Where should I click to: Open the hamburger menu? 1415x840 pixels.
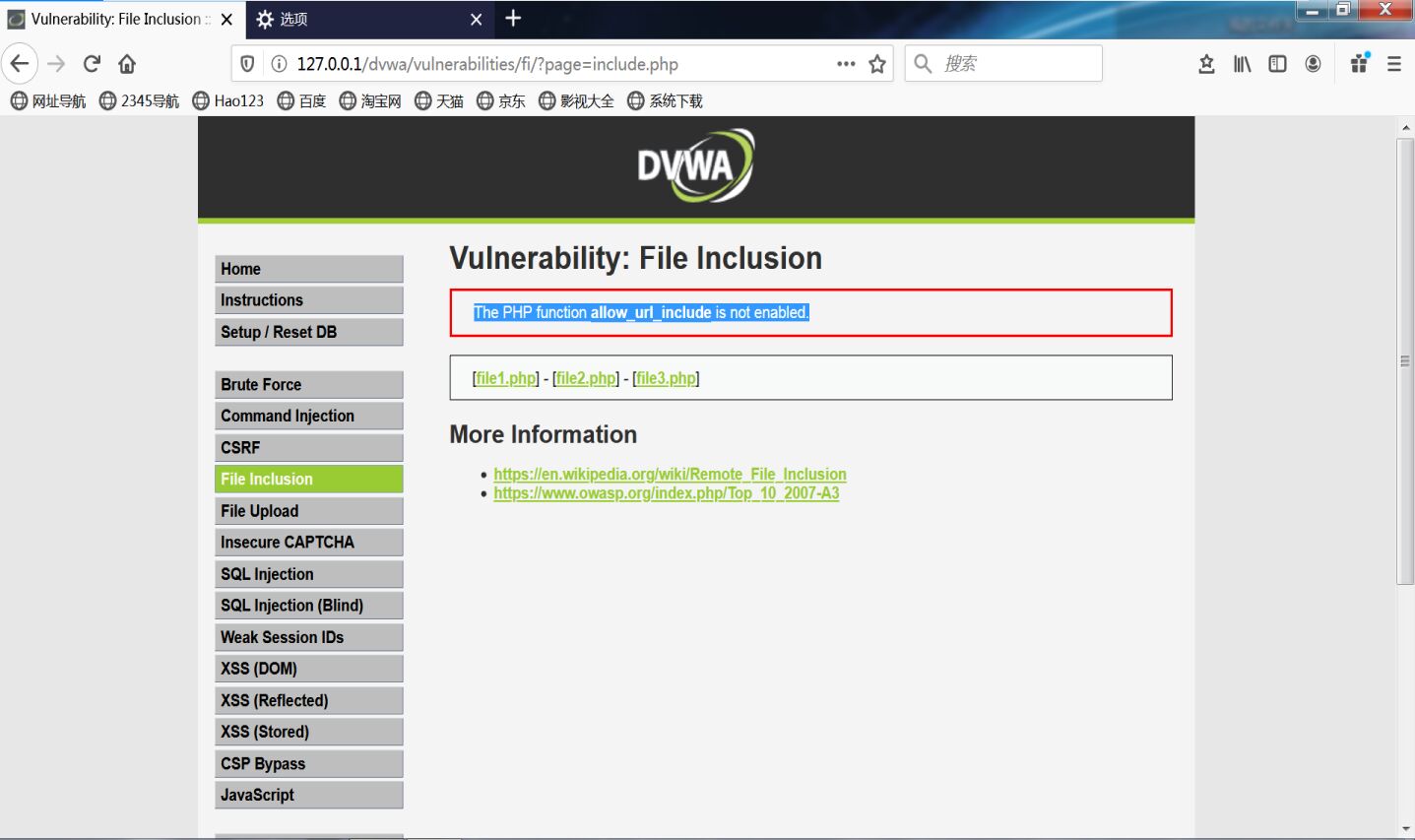1394,63
